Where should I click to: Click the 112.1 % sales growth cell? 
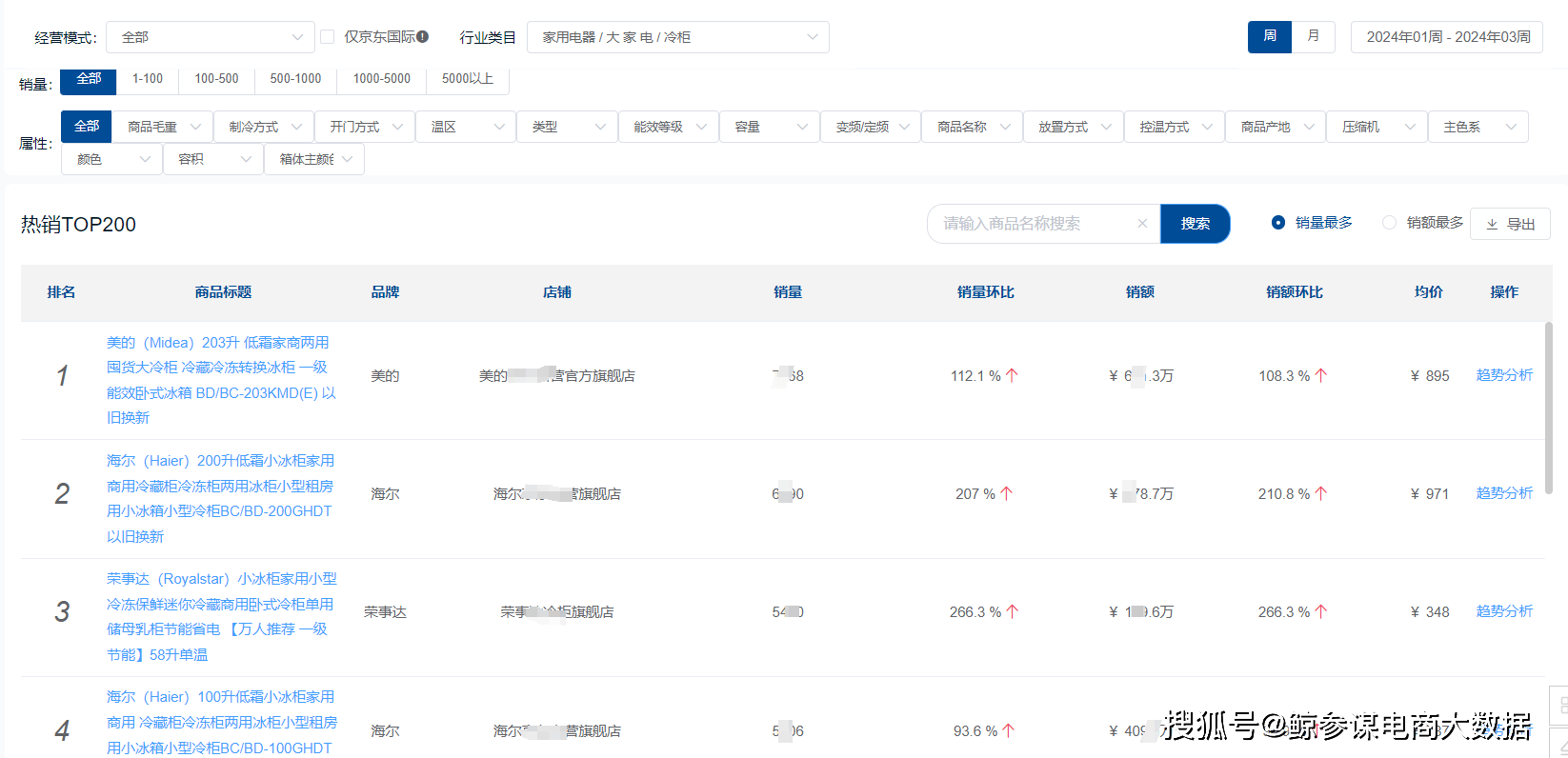tap(984, 376)
